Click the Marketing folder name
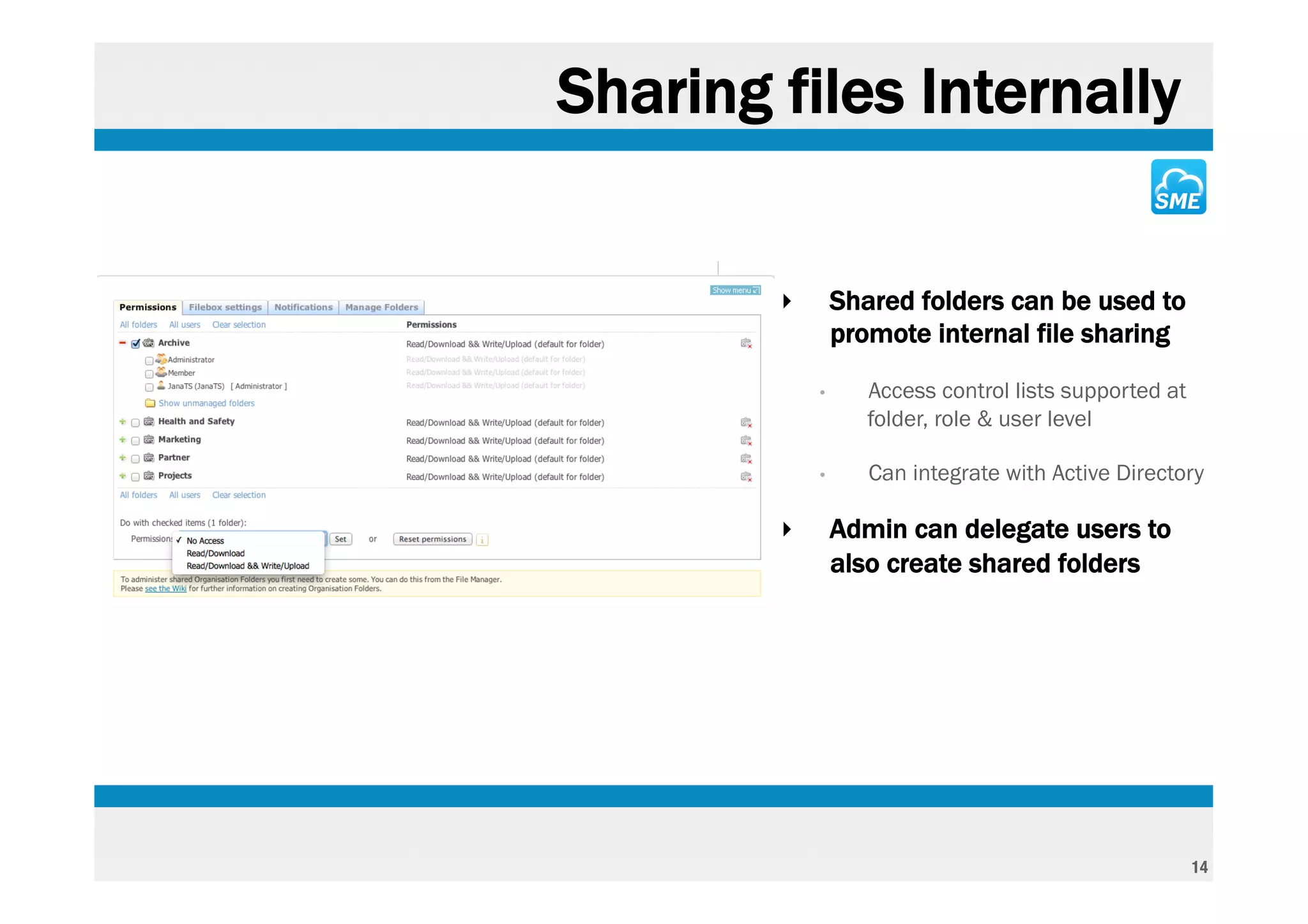 [179, 439]
